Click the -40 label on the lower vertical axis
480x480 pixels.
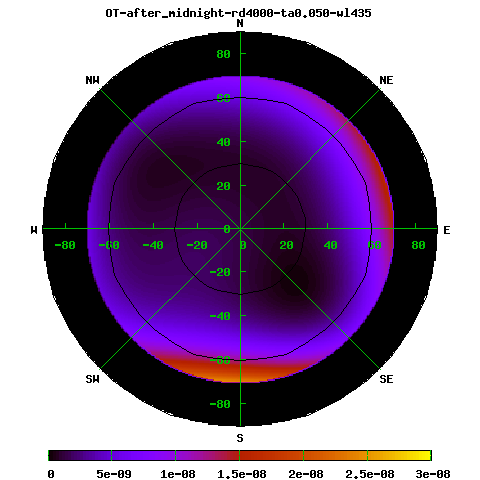point(220,316)
